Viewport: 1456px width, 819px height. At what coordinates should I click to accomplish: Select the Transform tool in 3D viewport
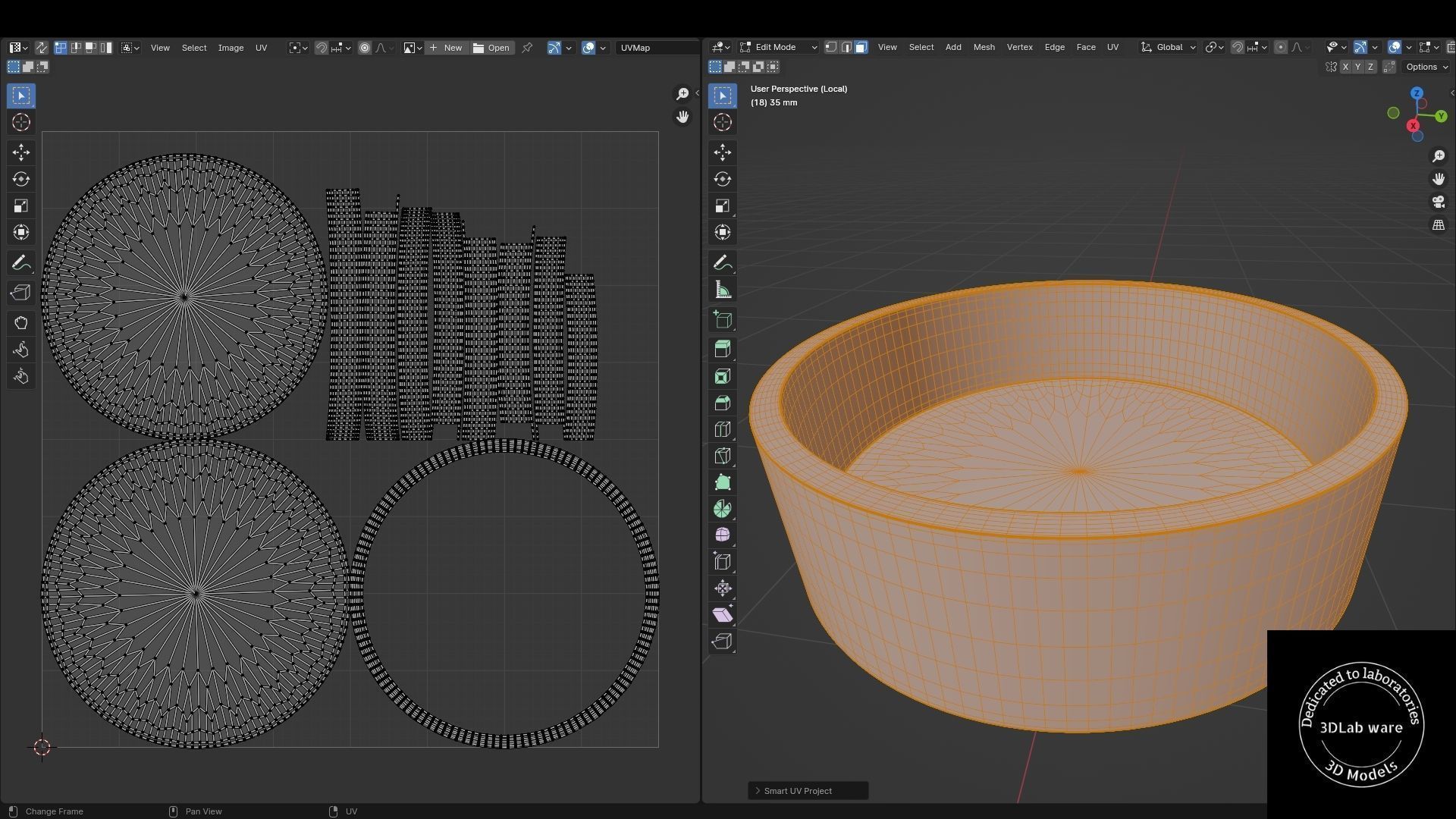tap(722, 232)
